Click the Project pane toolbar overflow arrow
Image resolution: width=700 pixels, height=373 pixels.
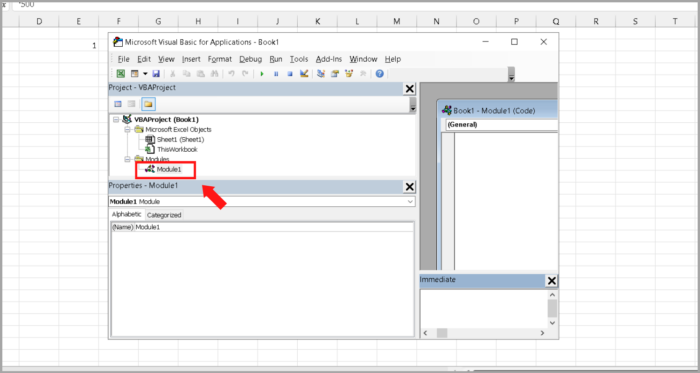click(412, 105)
